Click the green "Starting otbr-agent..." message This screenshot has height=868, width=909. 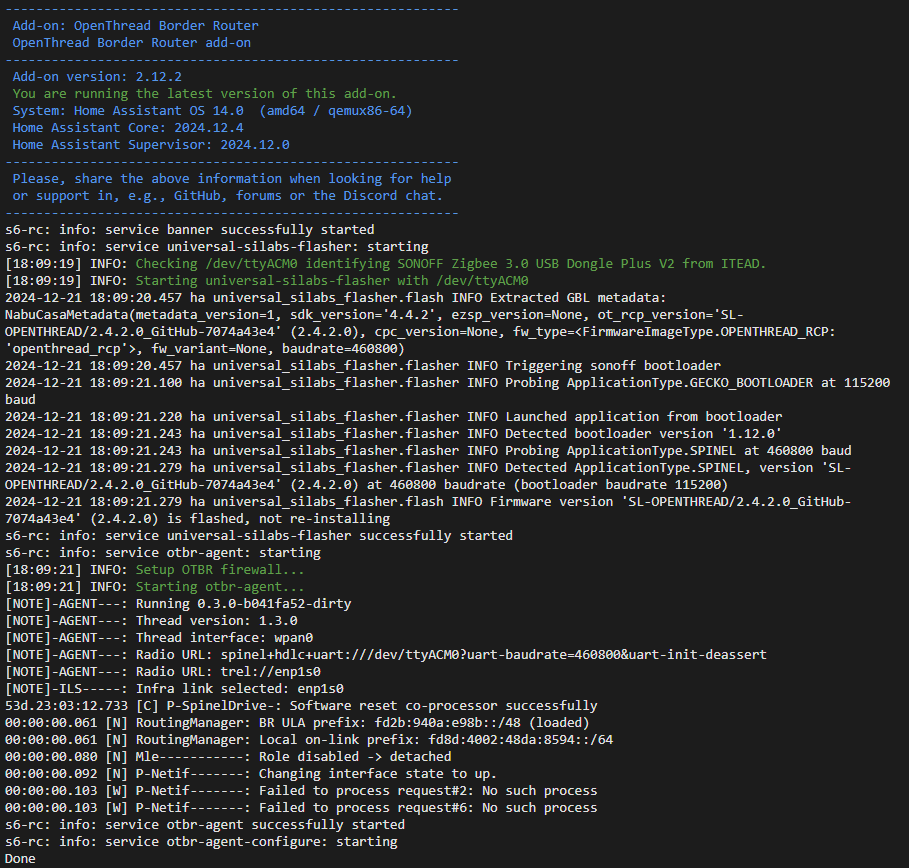(x=220, y=587)
